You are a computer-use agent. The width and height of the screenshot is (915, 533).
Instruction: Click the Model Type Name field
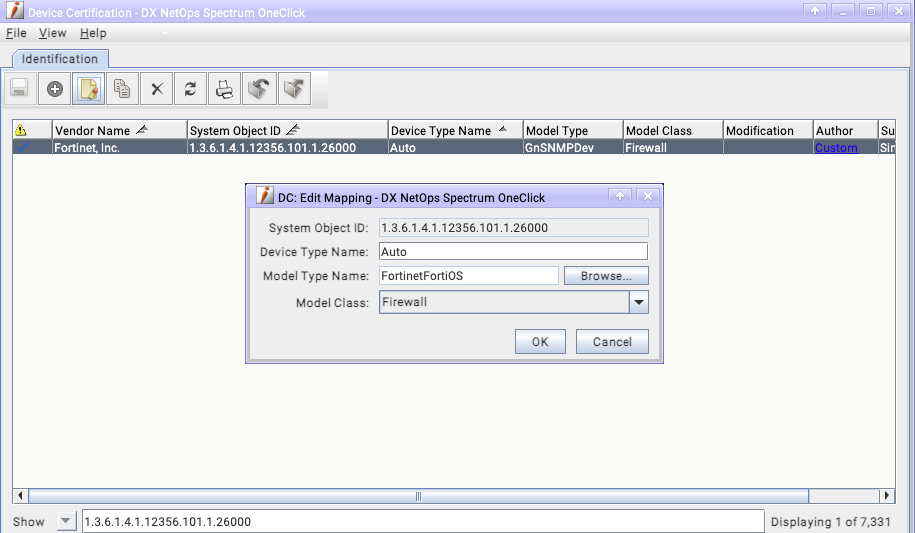coord(469,276)
